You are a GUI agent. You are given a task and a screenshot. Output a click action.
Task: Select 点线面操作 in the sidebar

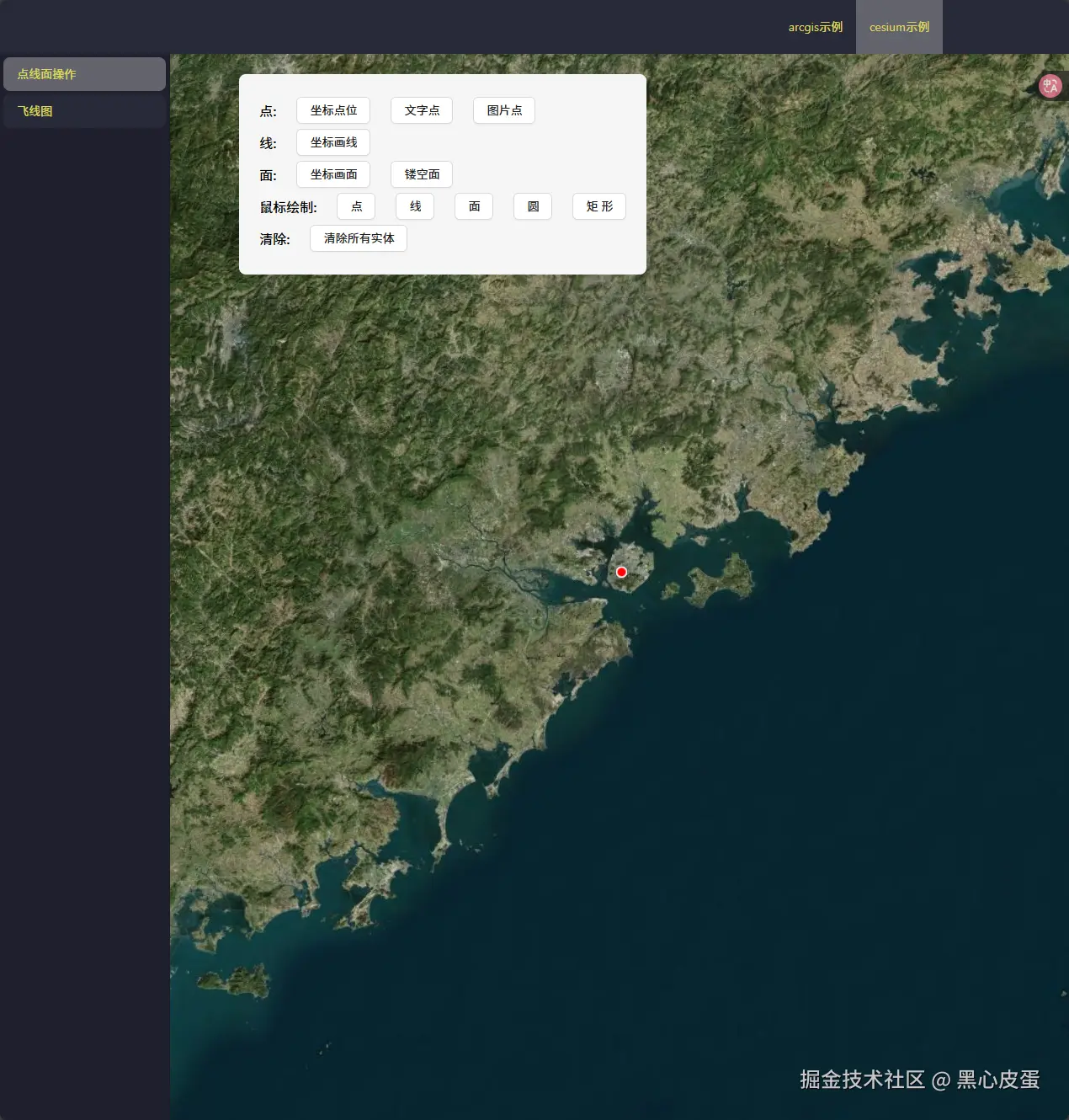[84, 74]
